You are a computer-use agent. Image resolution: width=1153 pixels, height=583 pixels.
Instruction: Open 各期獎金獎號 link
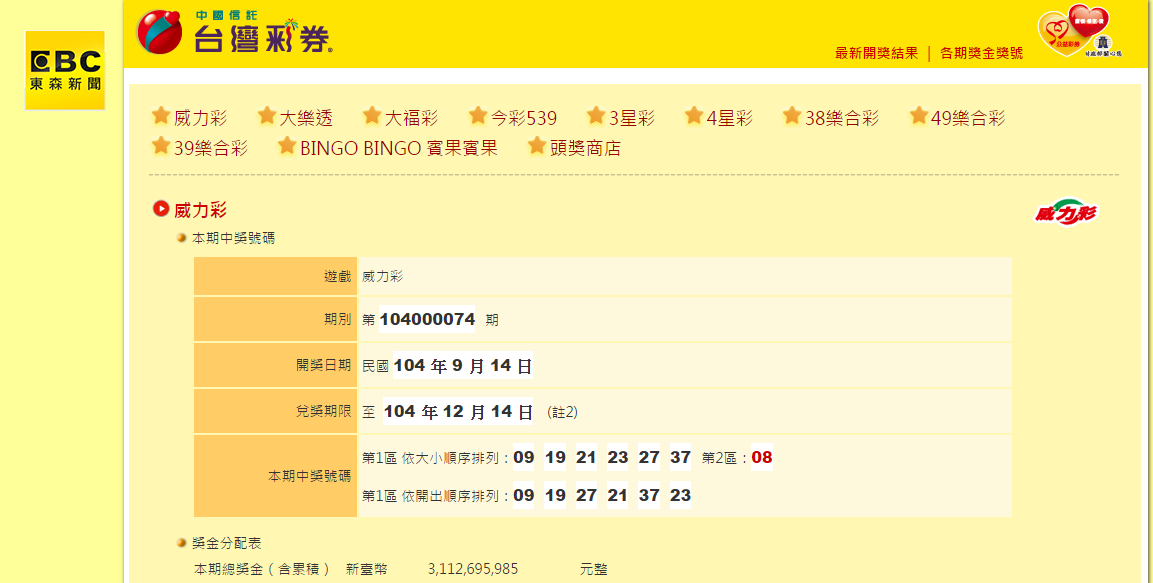(982, 53)
